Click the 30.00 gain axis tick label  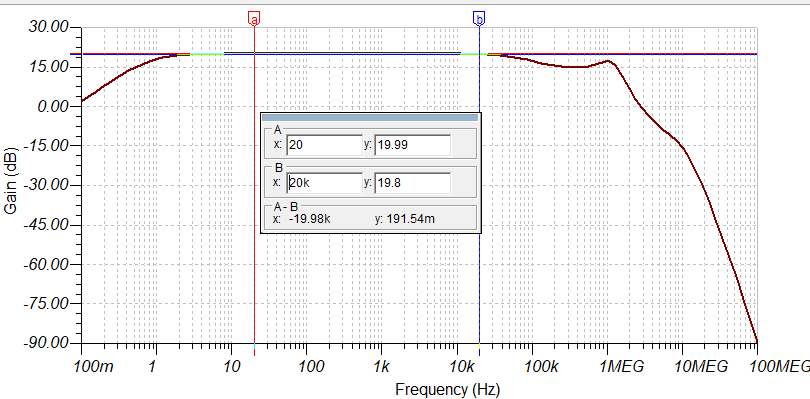[49, 27]
